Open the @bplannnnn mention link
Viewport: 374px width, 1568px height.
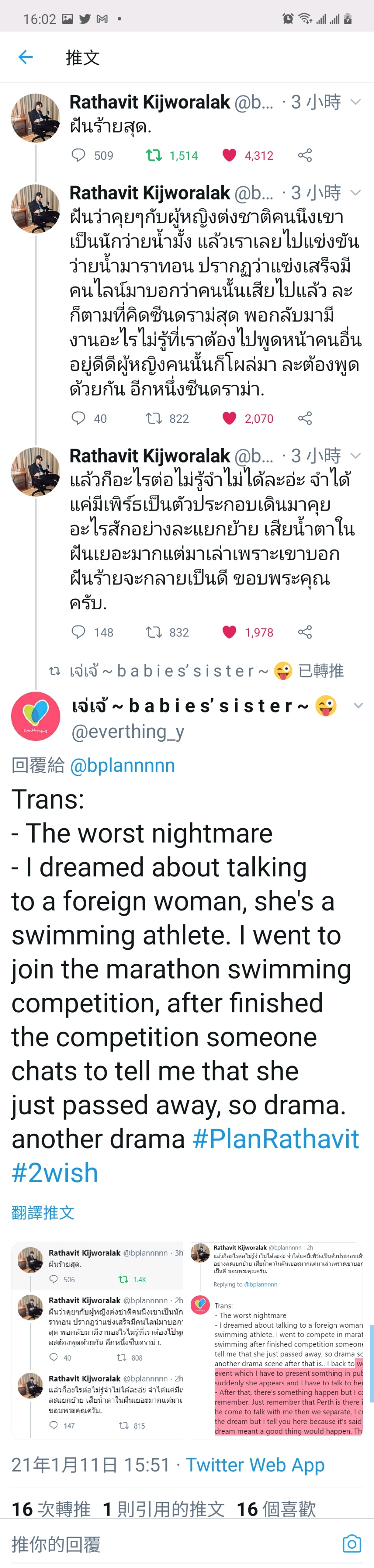(x=122, y=765)
